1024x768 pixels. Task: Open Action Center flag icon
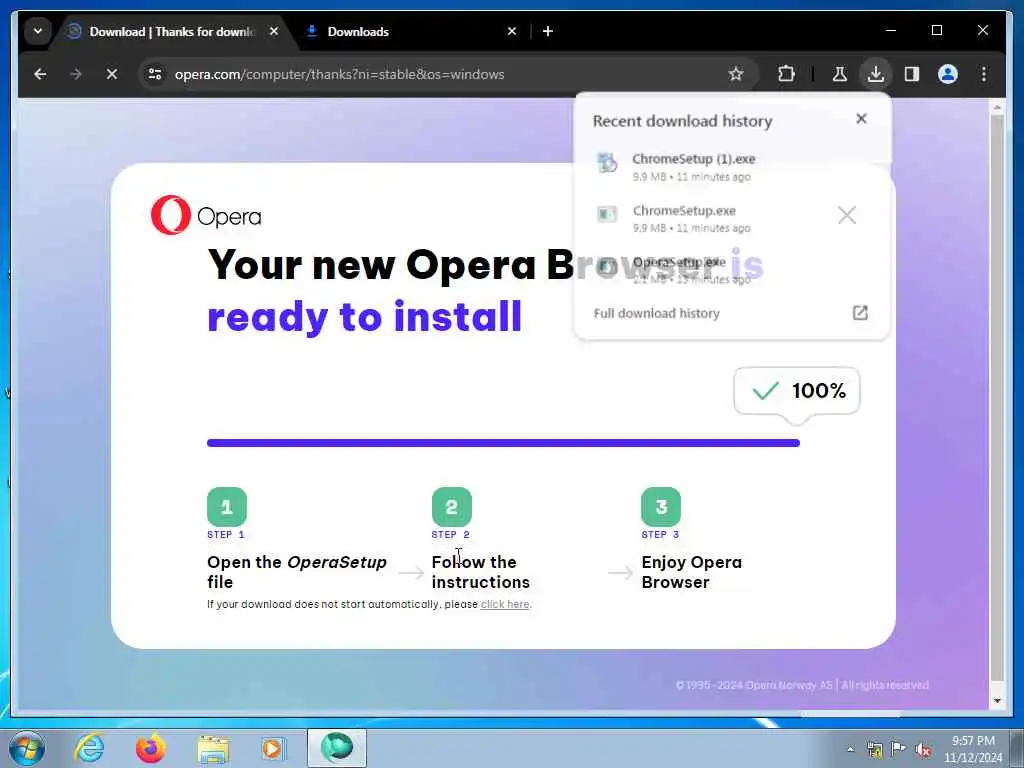pos(899,749)
